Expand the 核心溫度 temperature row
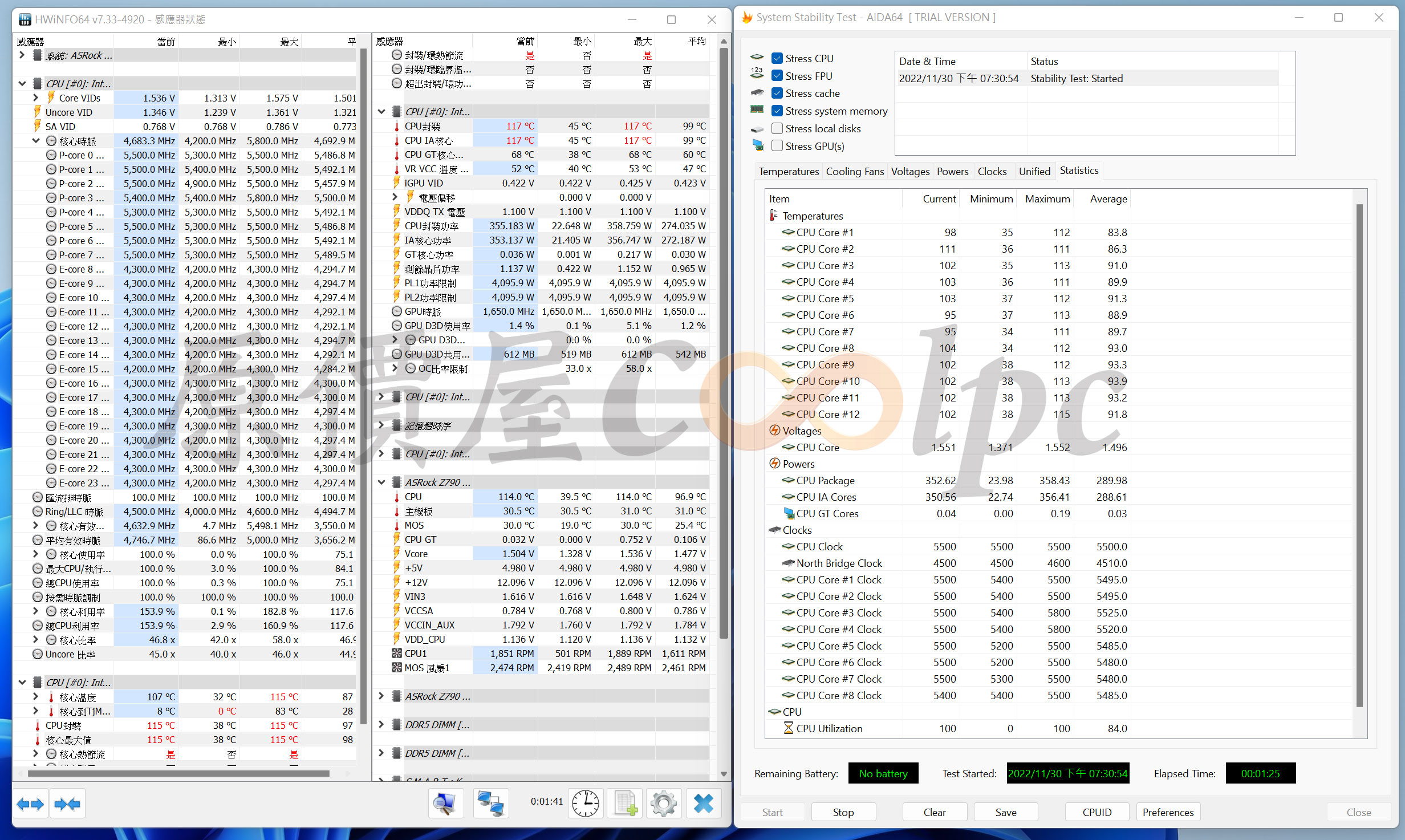 36,696
